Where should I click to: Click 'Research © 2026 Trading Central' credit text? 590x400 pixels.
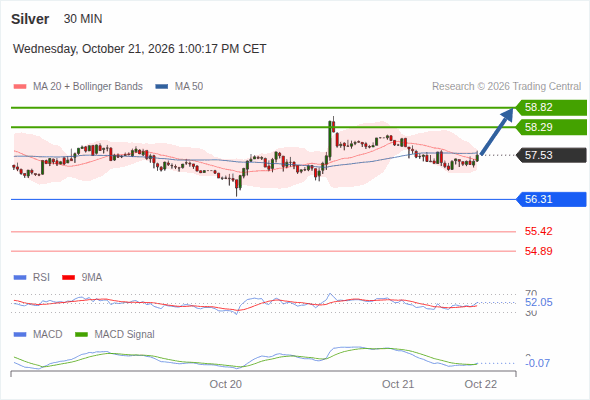coord(506,87)
